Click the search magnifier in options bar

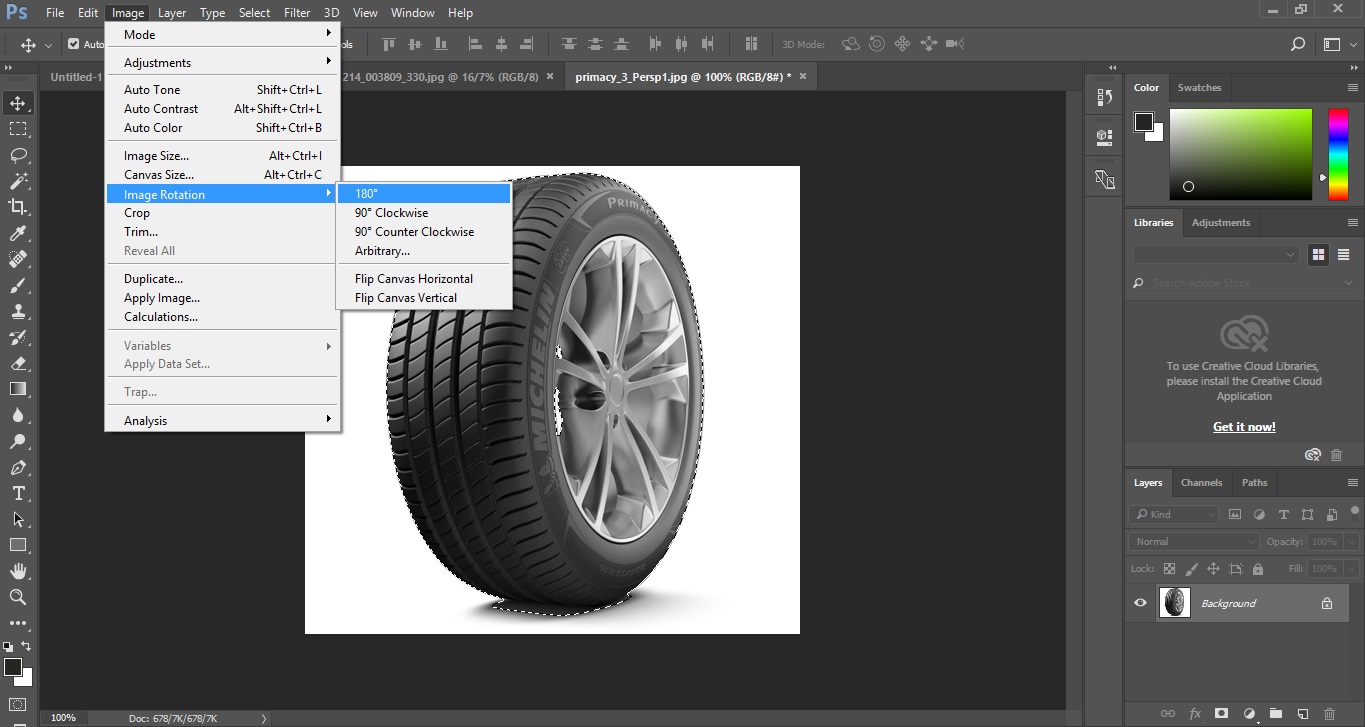tap(1298, 44)
